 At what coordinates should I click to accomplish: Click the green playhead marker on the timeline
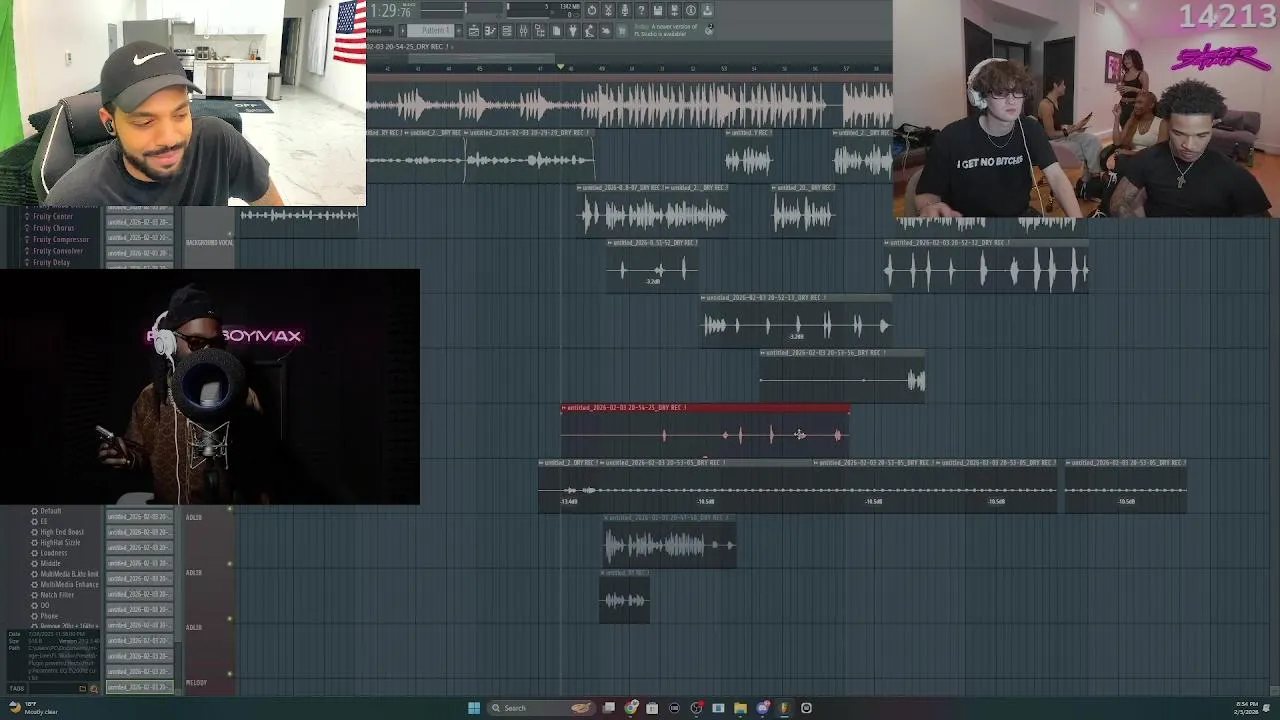(x=560, y=68)
